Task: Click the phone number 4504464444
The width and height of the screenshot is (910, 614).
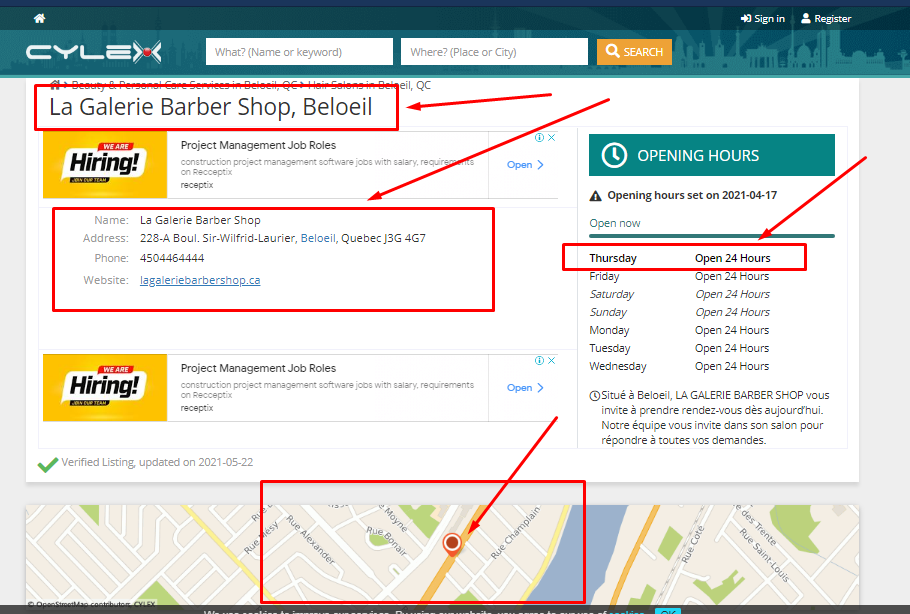Action: click(x=172, y=258)
